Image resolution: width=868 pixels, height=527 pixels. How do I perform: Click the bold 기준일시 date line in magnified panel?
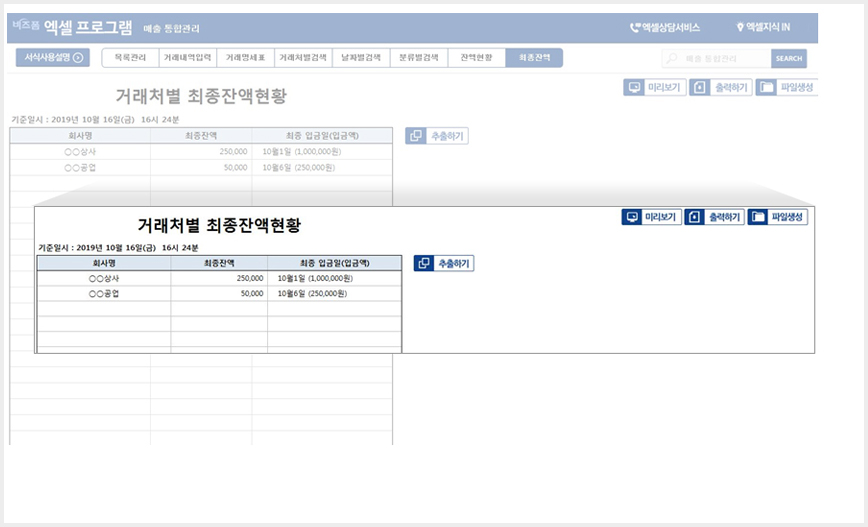tap(118, 247)
